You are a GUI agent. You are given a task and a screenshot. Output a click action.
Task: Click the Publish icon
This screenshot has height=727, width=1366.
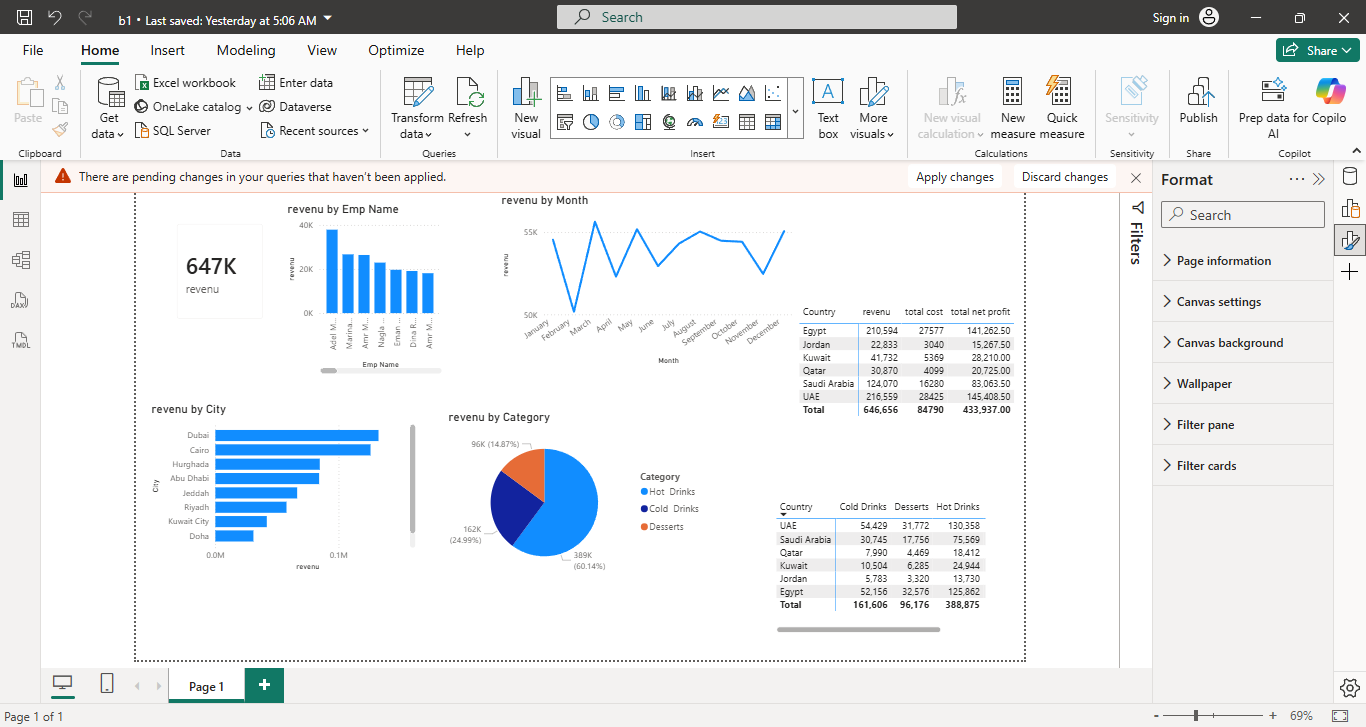point(1198,93)
